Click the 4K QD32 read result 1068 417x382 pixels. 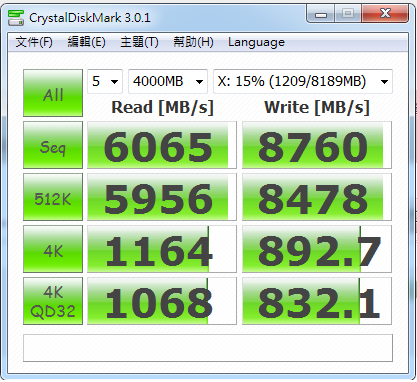162,301
